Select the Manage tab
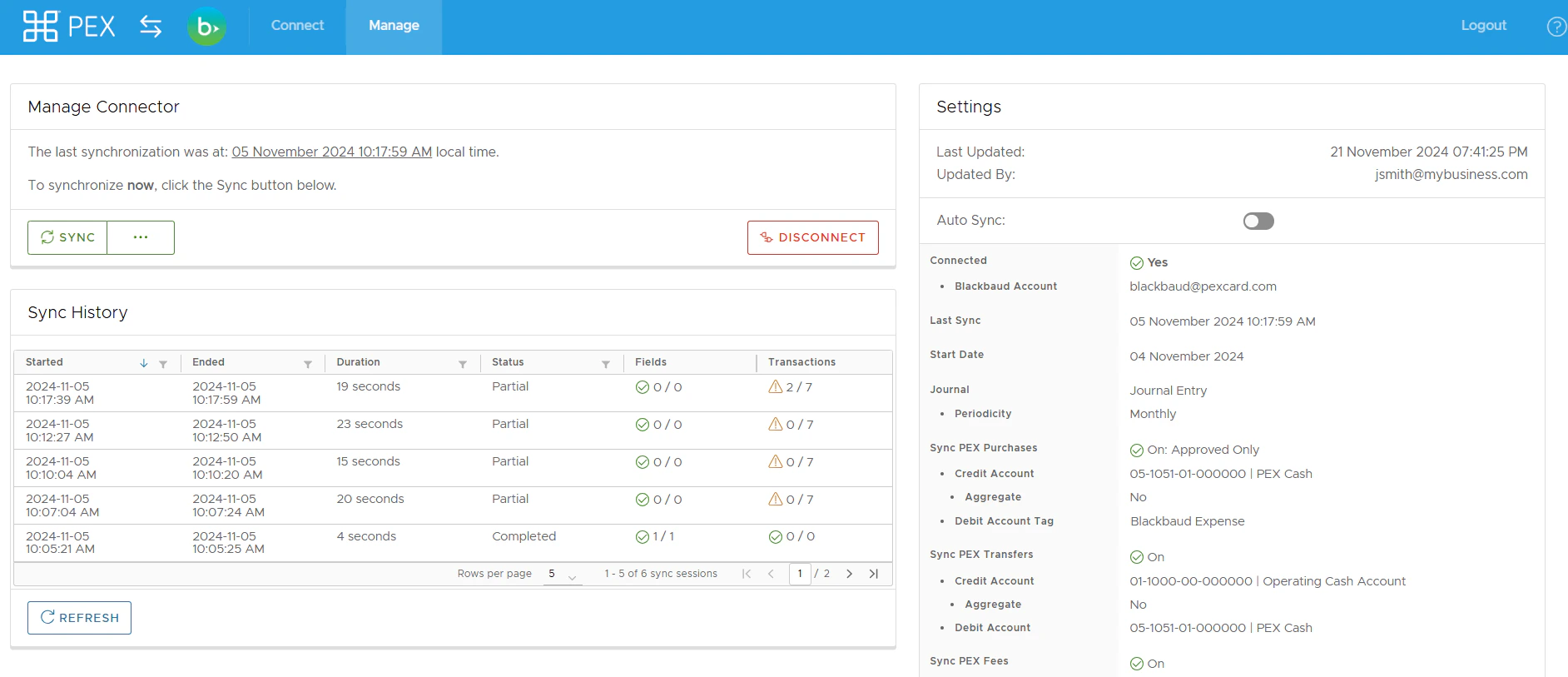 click(394, 26)
